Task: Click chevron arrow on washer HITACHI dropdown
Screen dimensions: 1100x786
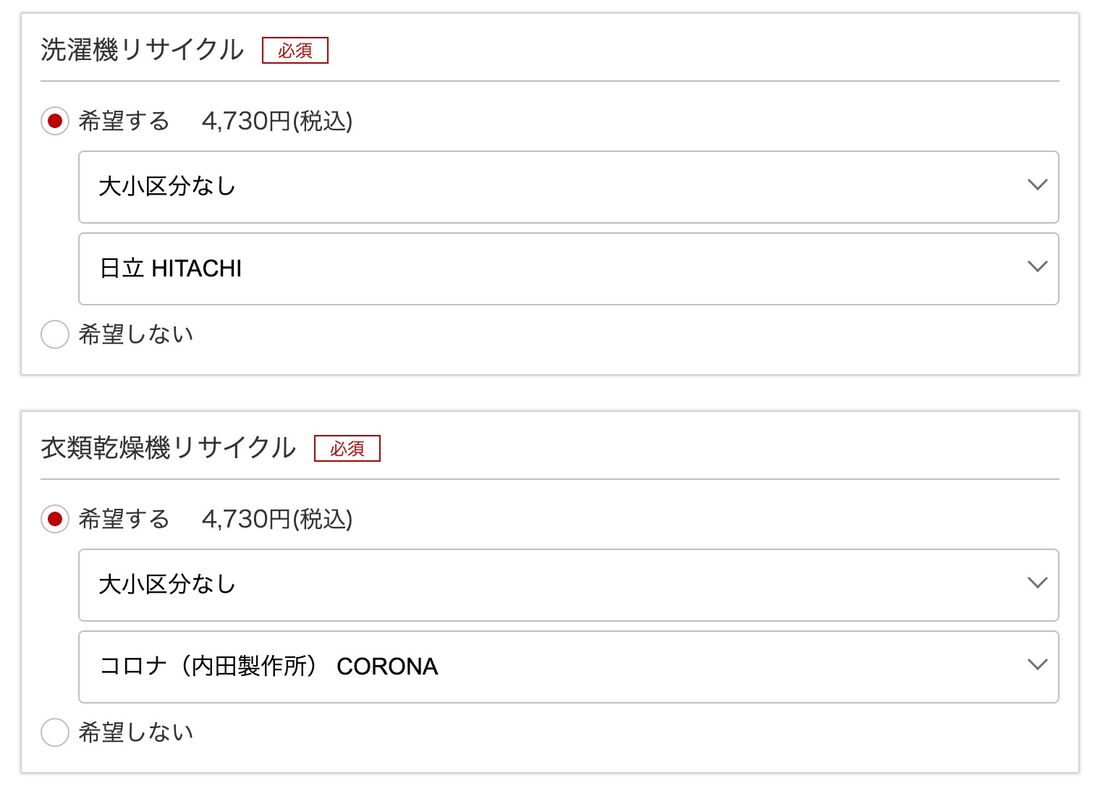Action: [1037, 268]
